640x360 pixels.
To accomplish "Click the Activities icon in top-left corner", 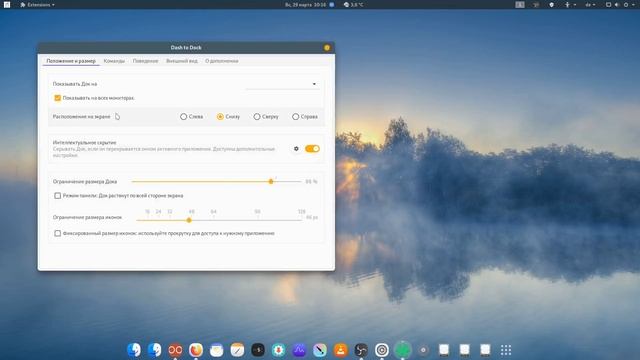I will click(x=7, y=4).
